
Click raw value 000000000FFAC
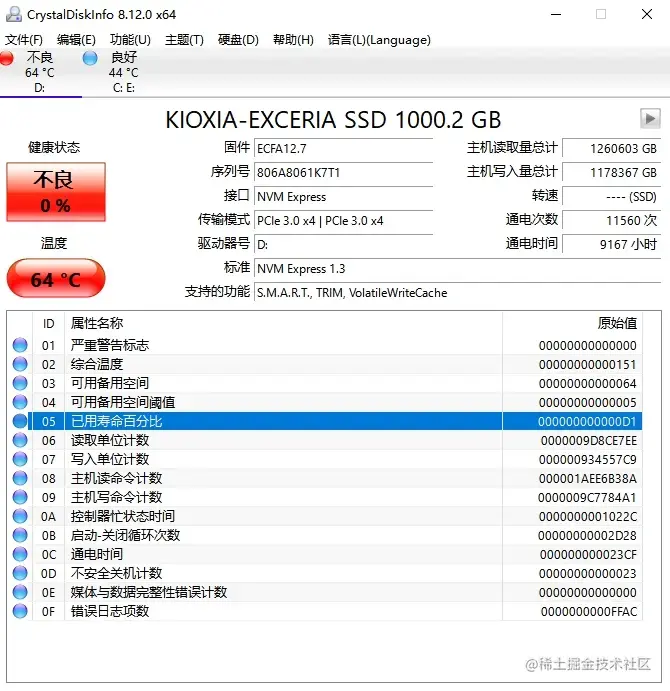pos(589,612)
